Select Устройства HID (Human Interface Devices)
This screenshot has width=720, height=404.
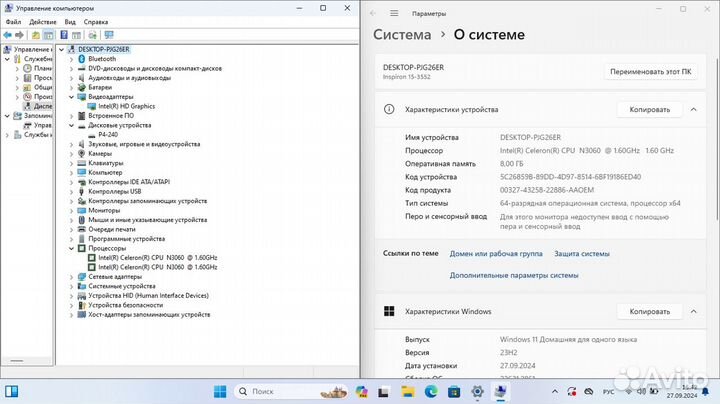(x=148, y=296)
